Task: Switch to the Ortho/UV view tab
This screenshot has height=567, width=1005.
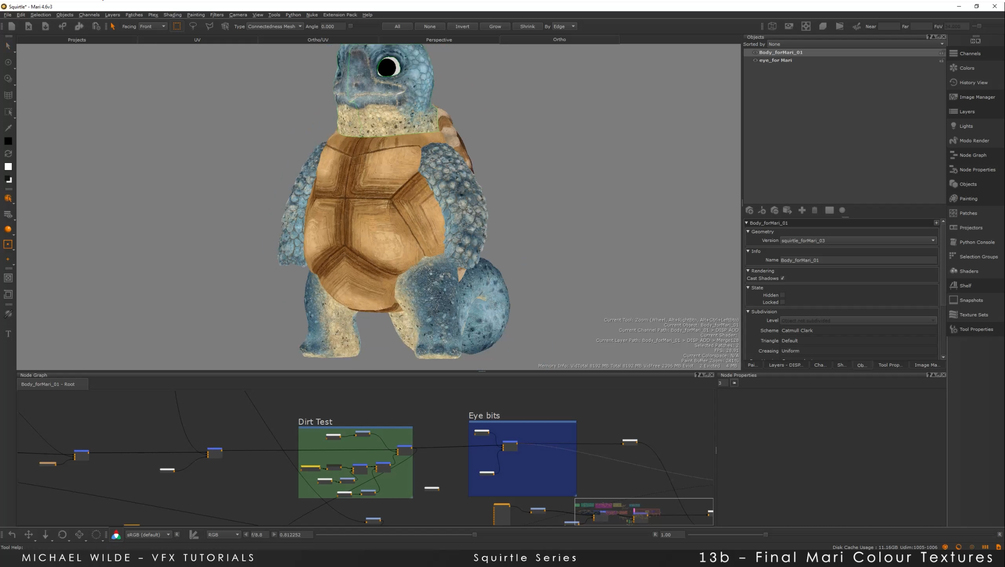Action: pyautogui.click(x=318, y=40)
